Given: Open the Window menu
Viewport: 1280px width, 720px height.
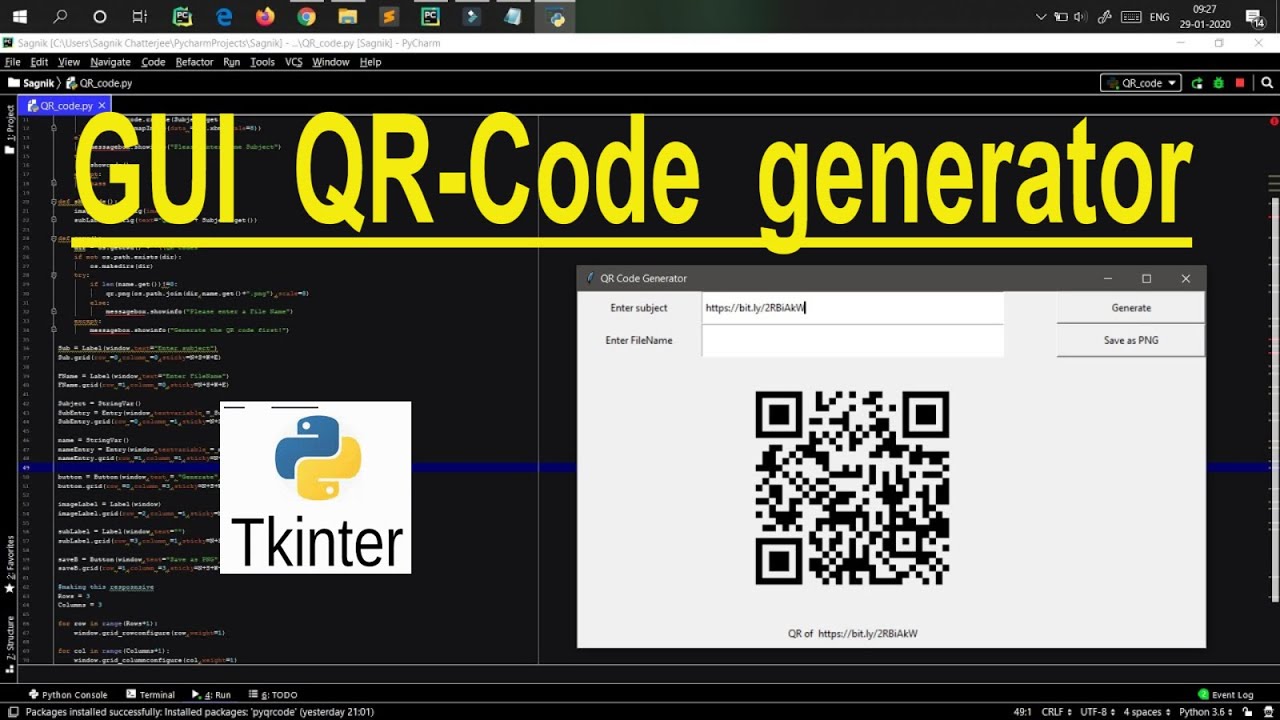Looking at the screenshot, I should [330, 62].
